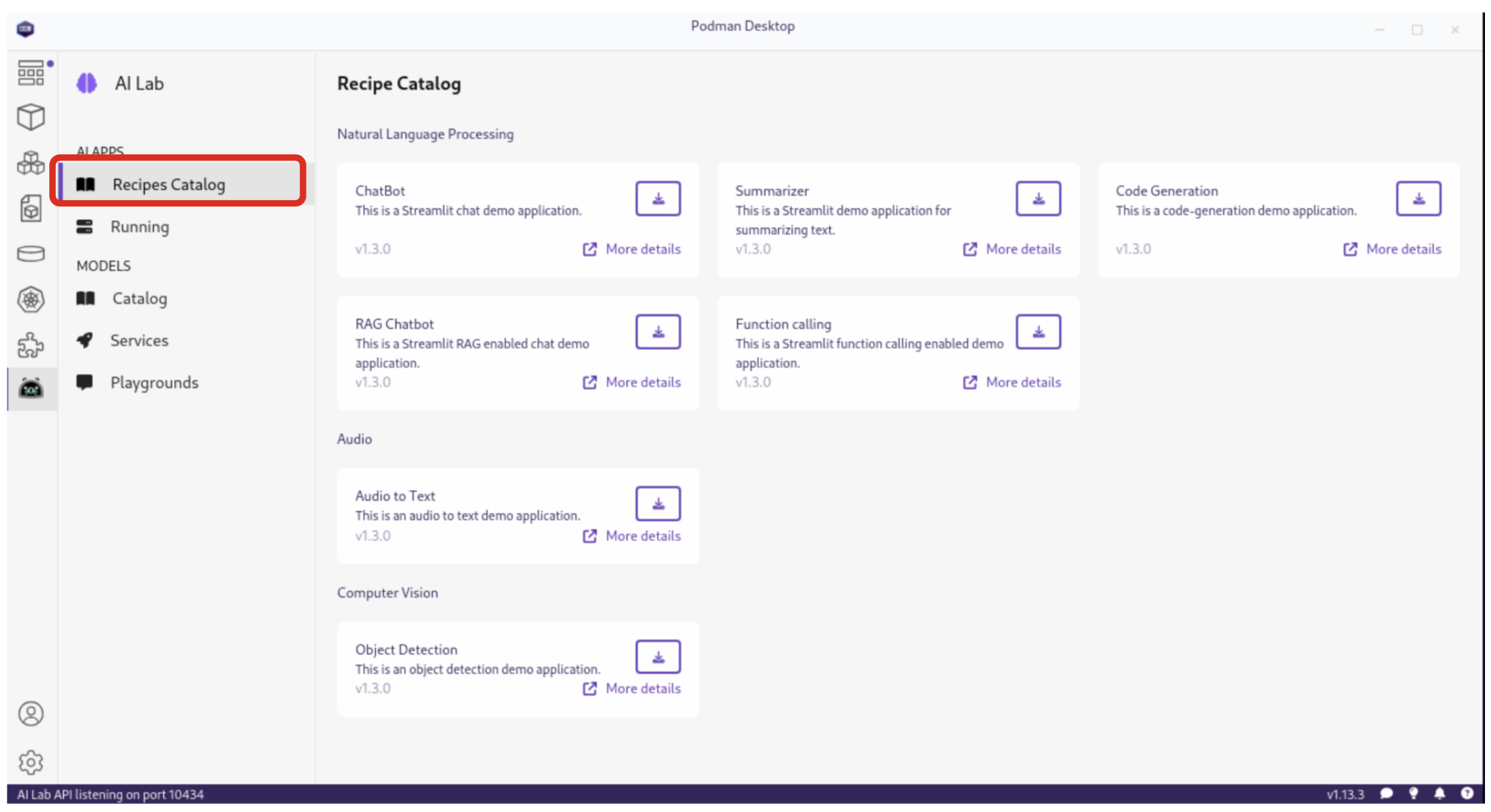1491x812 pixels.
Task: Select Running in AI Apps menu
Action: pyautogui.click(x=139, y=227)
